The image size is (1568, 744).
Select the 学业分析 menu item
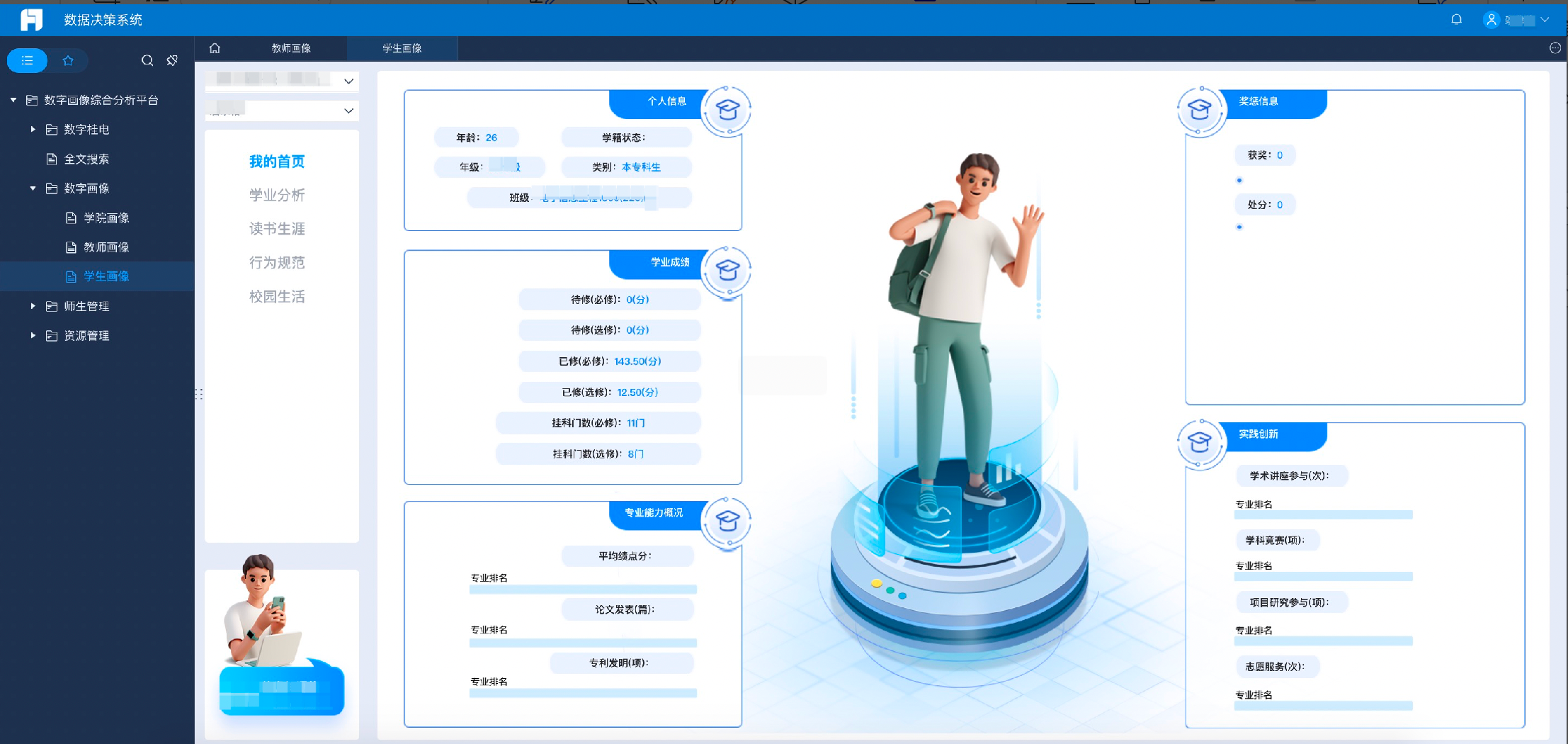pos(277,195)
